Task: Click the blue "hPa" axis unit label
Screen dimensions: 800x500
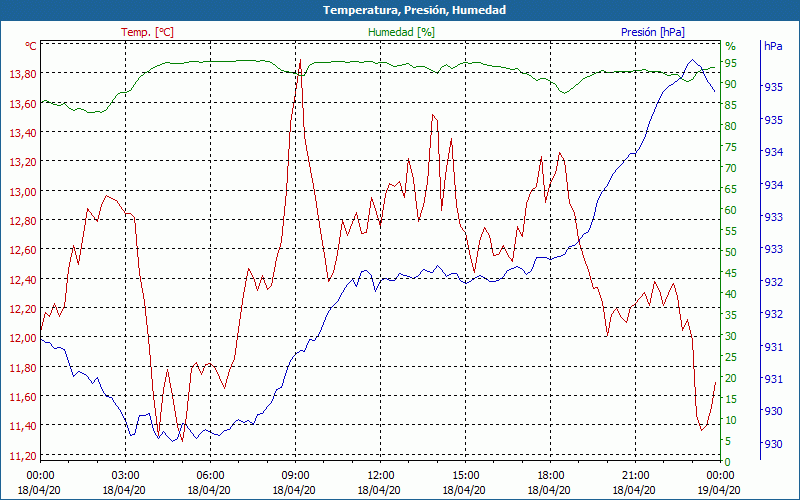Action: click(x=773, y=46)
